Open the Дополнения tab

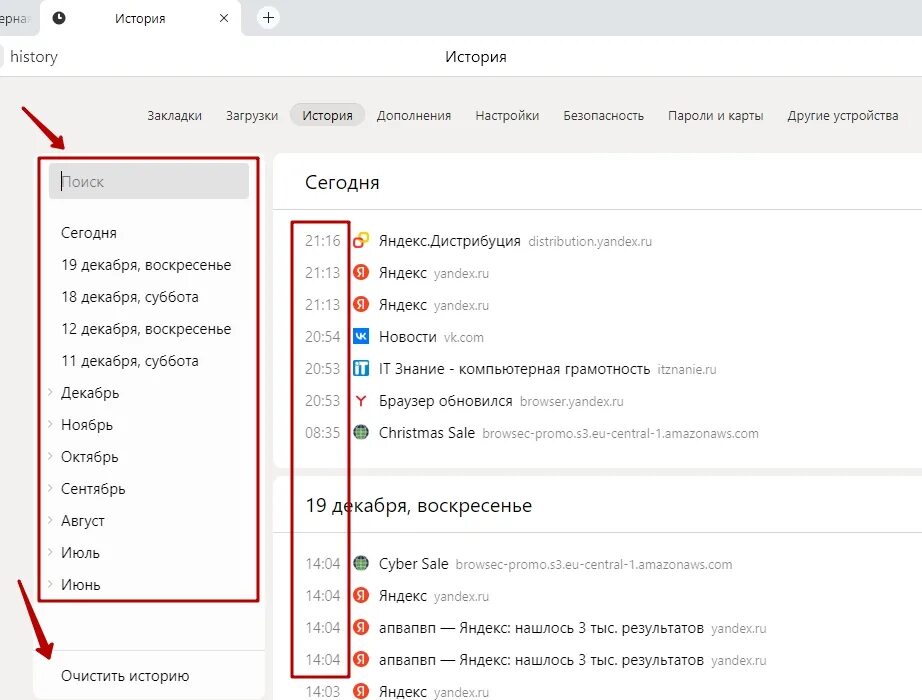(x=414, y=115)
